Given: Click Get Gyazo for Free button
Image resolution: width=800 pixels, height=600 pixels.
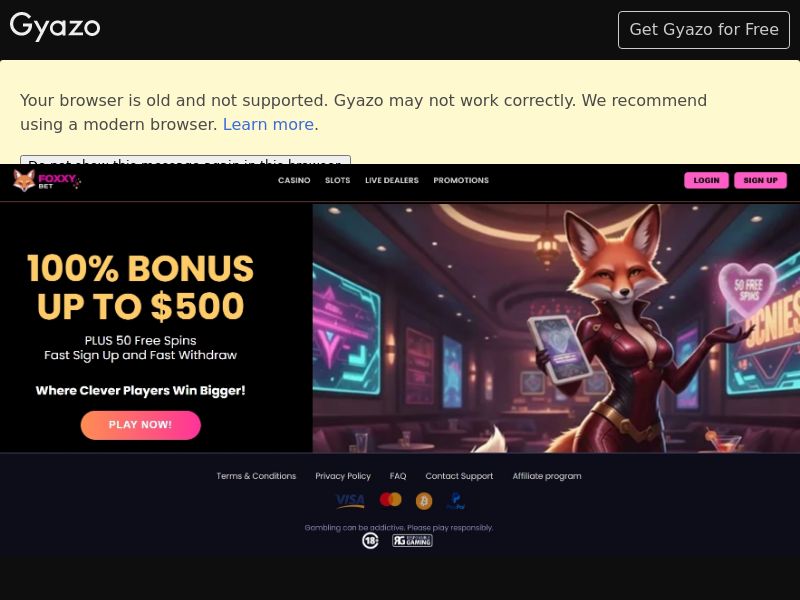Looking at the screenshot, I should (x=704, y=30).
